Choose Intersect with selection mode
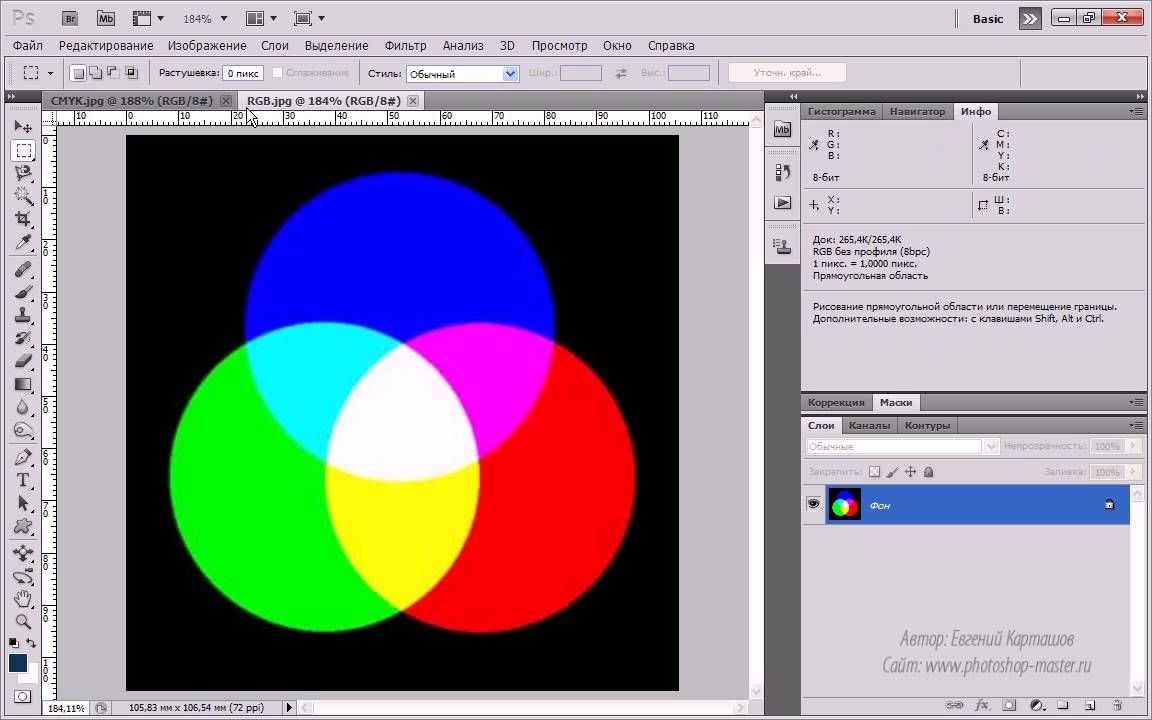1152x720 pixels. [x=132, y=73]
